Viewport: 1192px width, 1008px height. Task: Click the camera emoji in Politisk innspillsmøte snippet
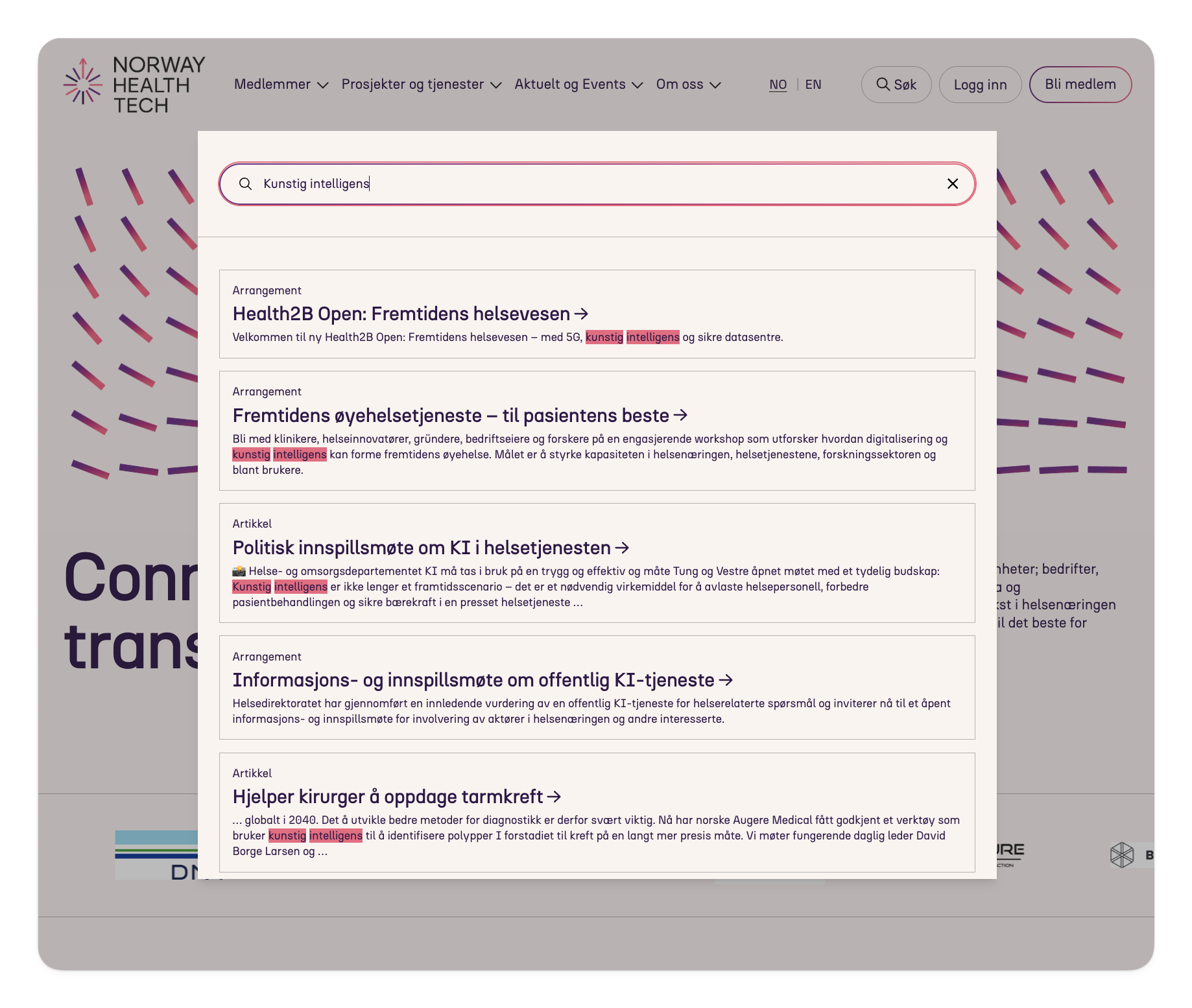pos(239,571)
